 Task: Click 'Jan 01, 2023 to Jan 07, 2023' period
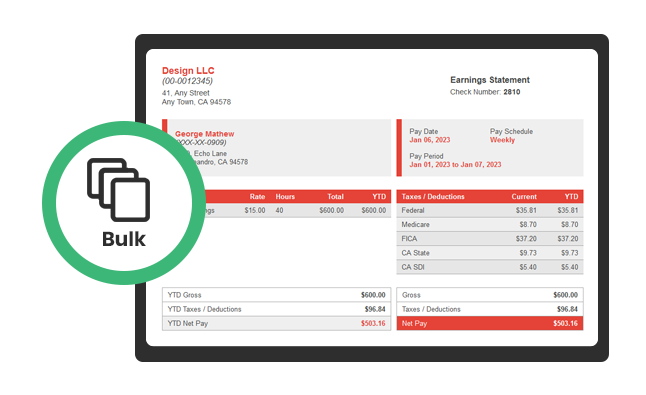coord(455,165)
